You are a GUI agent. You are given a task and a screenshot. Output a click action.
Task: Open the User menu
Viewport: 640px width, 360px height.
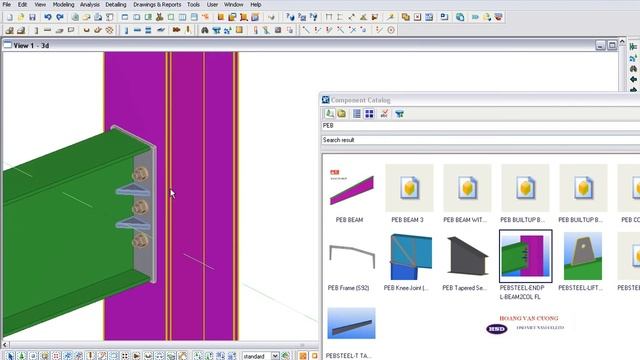[x=212, y=4]
